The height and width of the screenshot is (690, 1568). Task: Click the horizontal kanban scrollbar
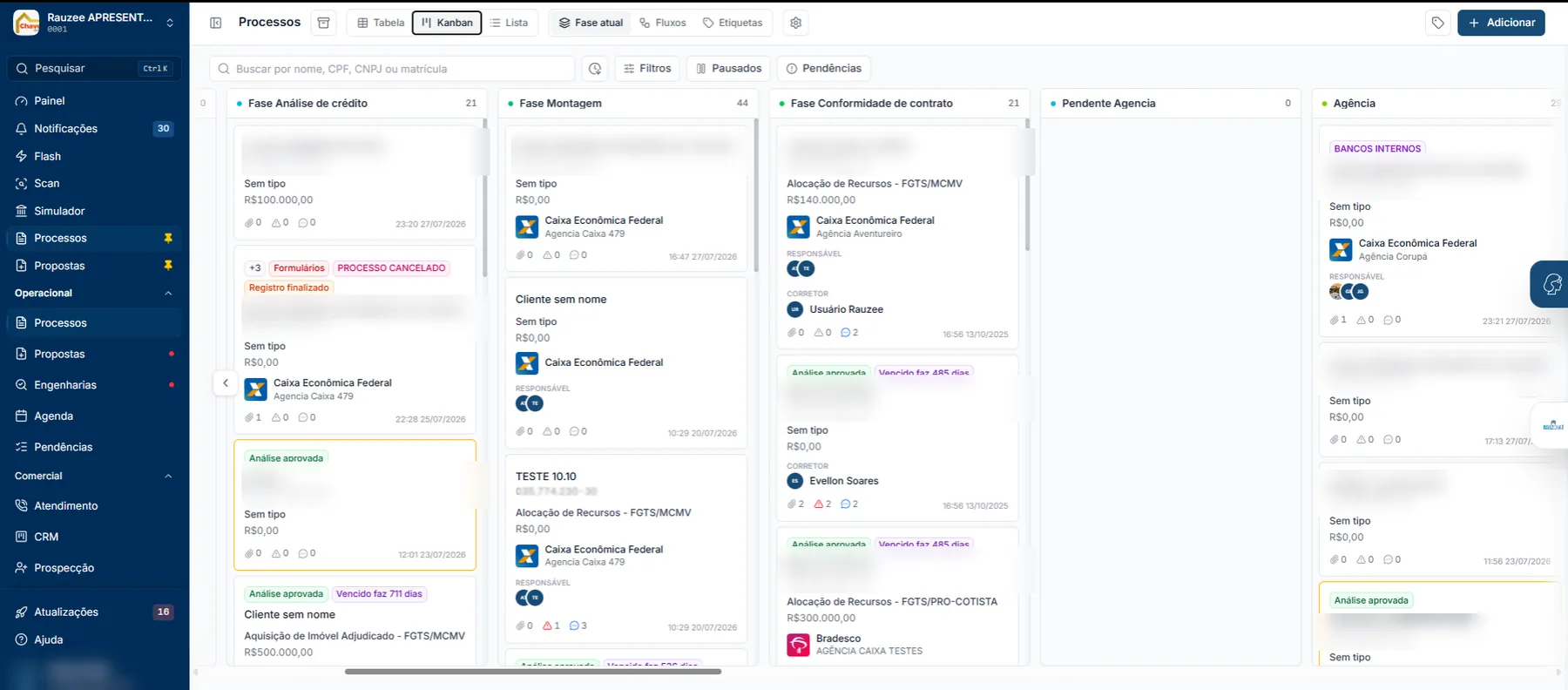533,672
